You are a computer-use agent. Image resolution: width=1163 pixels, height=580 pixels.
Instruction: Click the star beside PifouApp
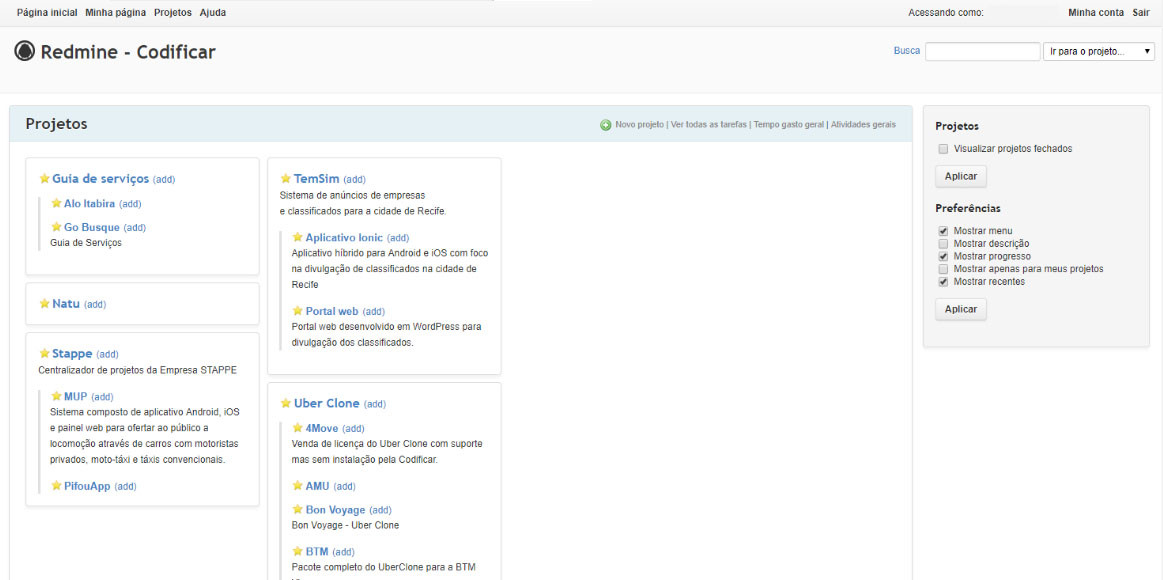tap(56, 486)
